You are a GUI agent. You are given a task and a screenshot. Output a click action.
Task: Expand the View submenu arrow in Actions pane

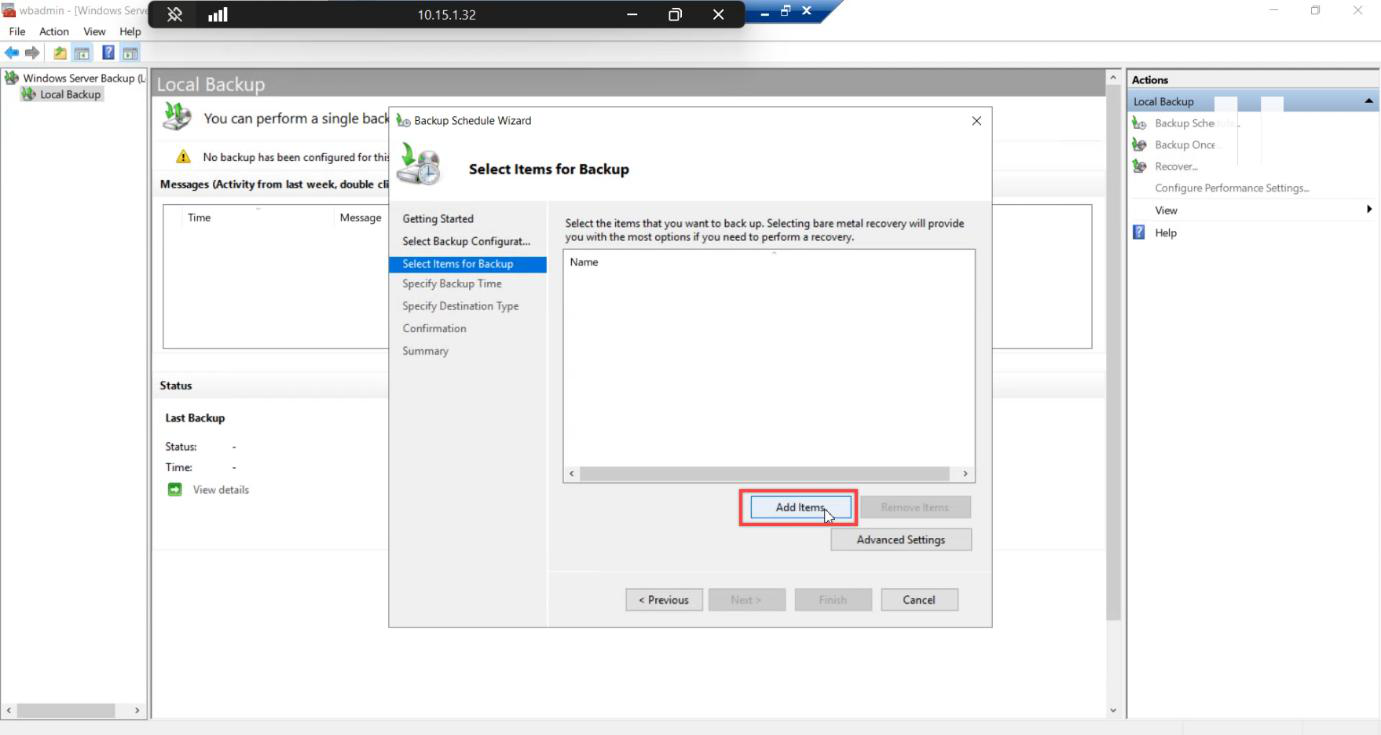pyautogui.click(x=1369, y=210)
